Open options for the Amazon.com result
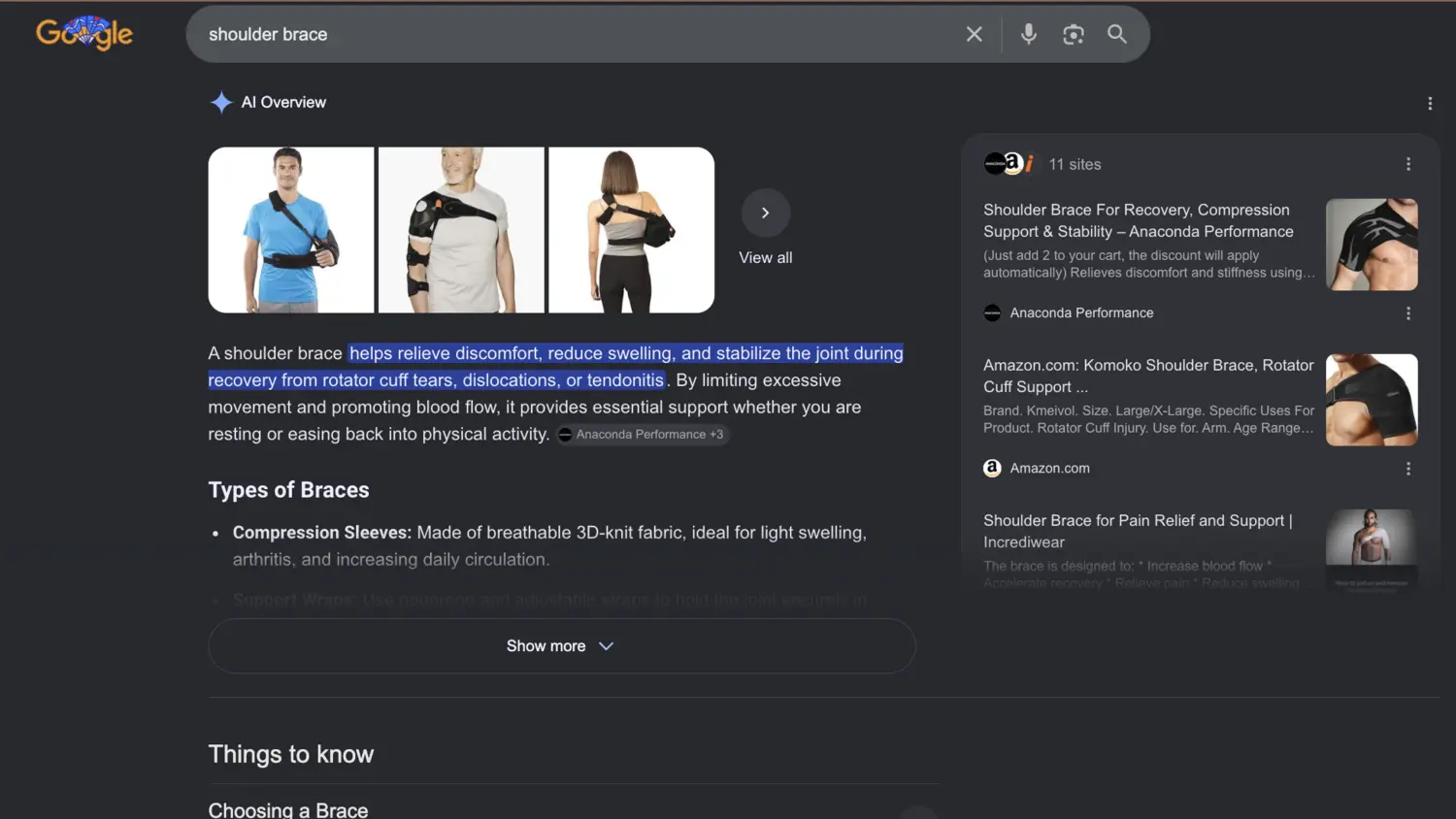Image resolution: width=1456 pixels, height=819 pixels. coord(1408,469)
